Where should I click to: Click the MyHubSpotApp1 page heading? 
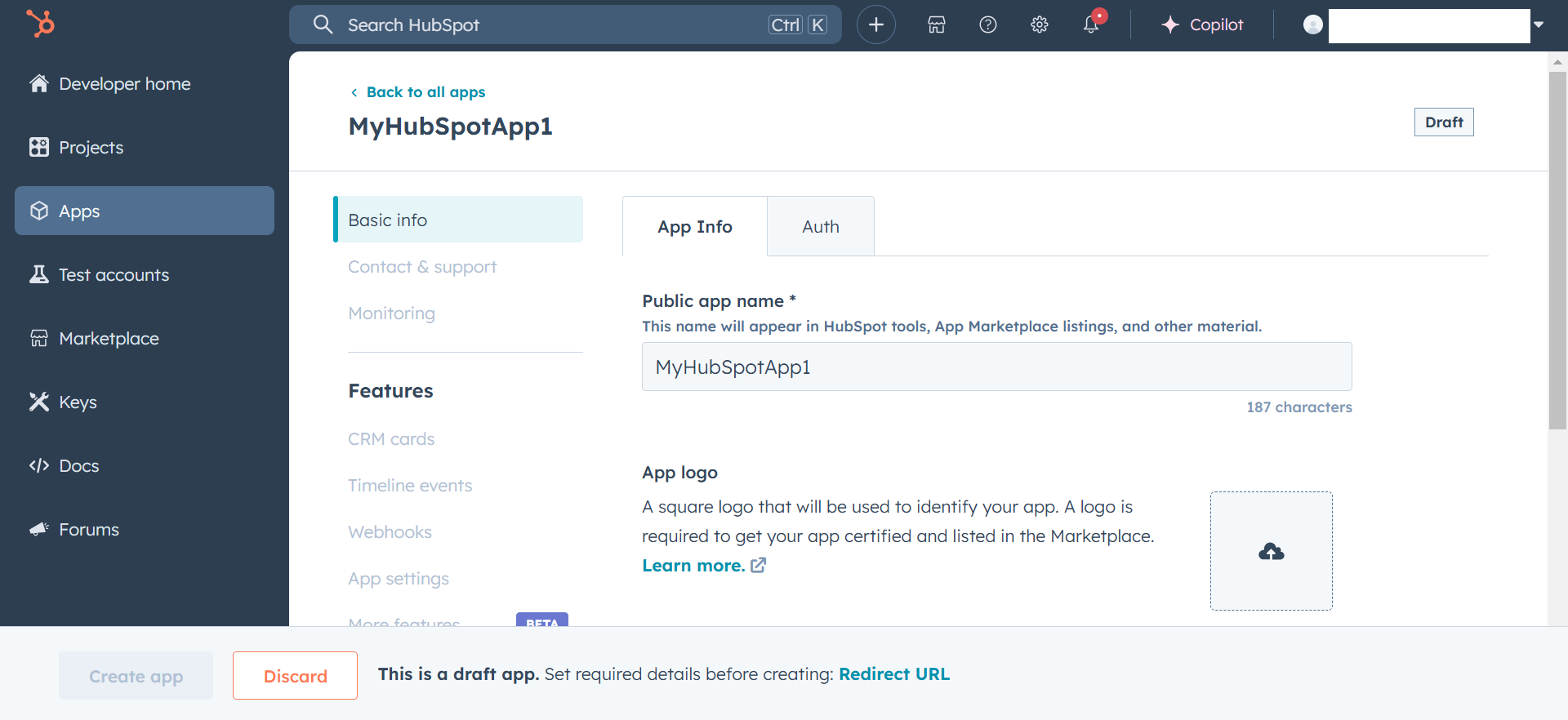point(450,127)
